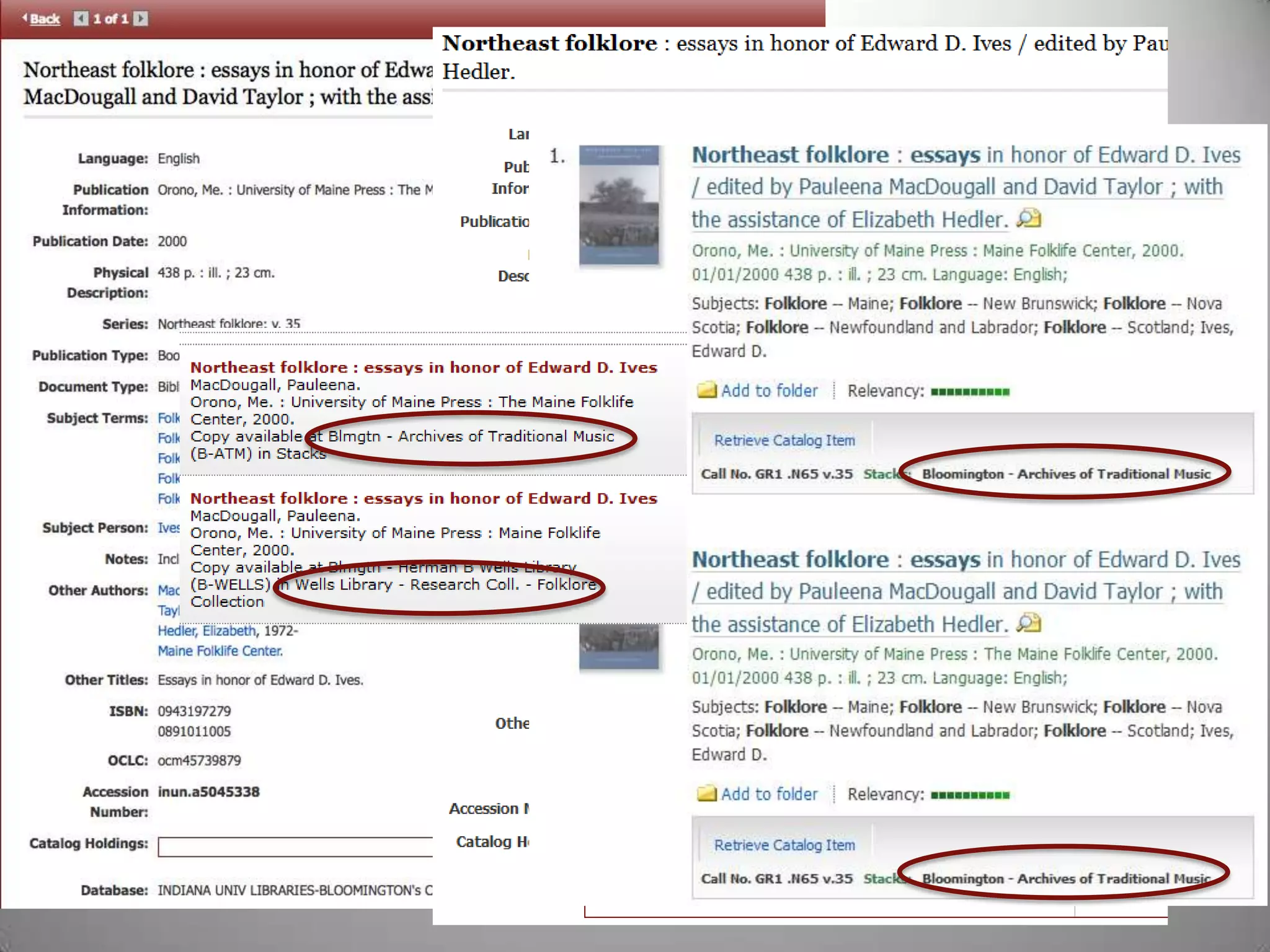Click folder icon in second result's Add to folder
Image resolution: width=1270 pixels, height=952 pixels.
coord(706,794)
